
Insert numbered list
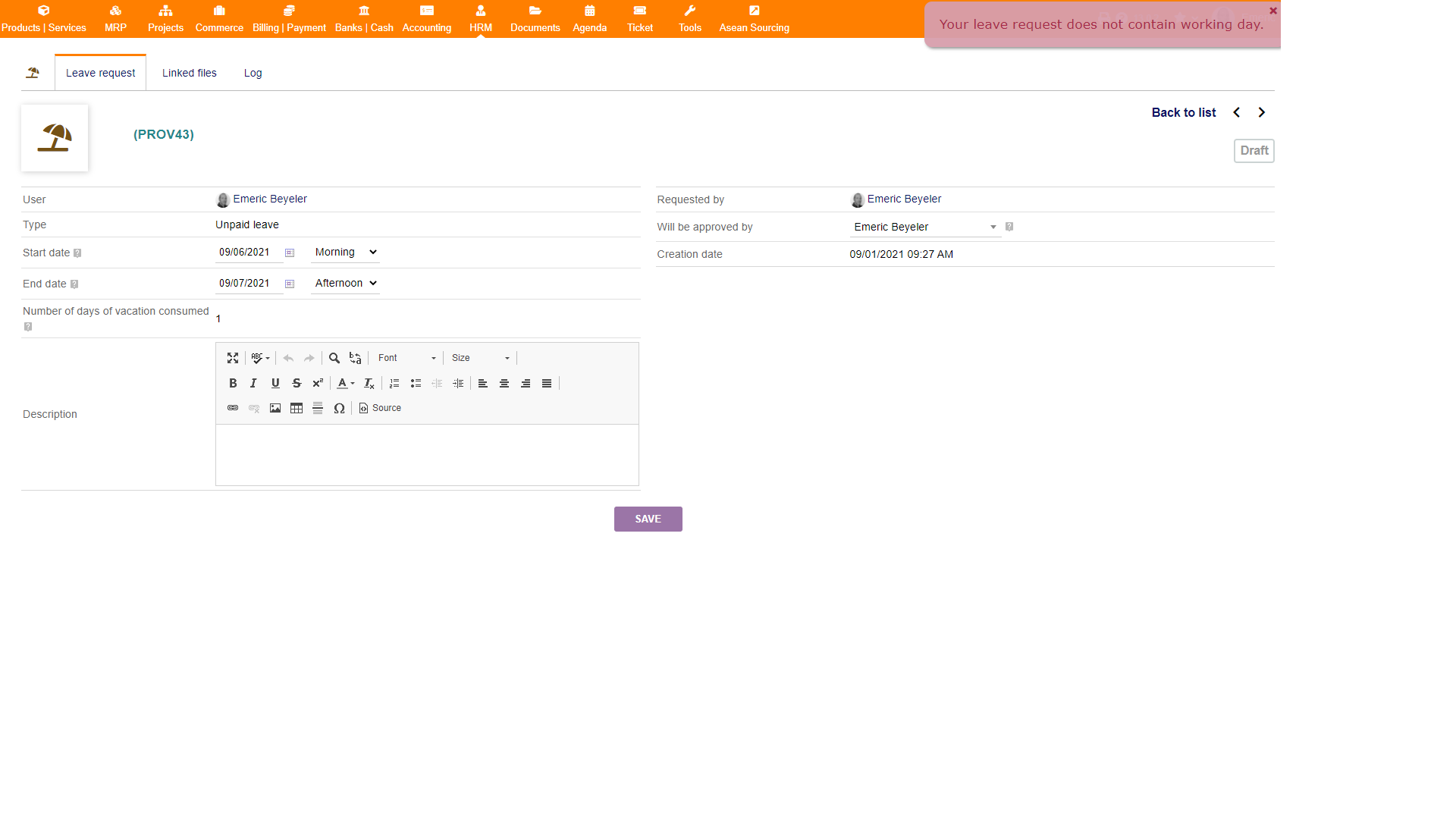[394, 384]
